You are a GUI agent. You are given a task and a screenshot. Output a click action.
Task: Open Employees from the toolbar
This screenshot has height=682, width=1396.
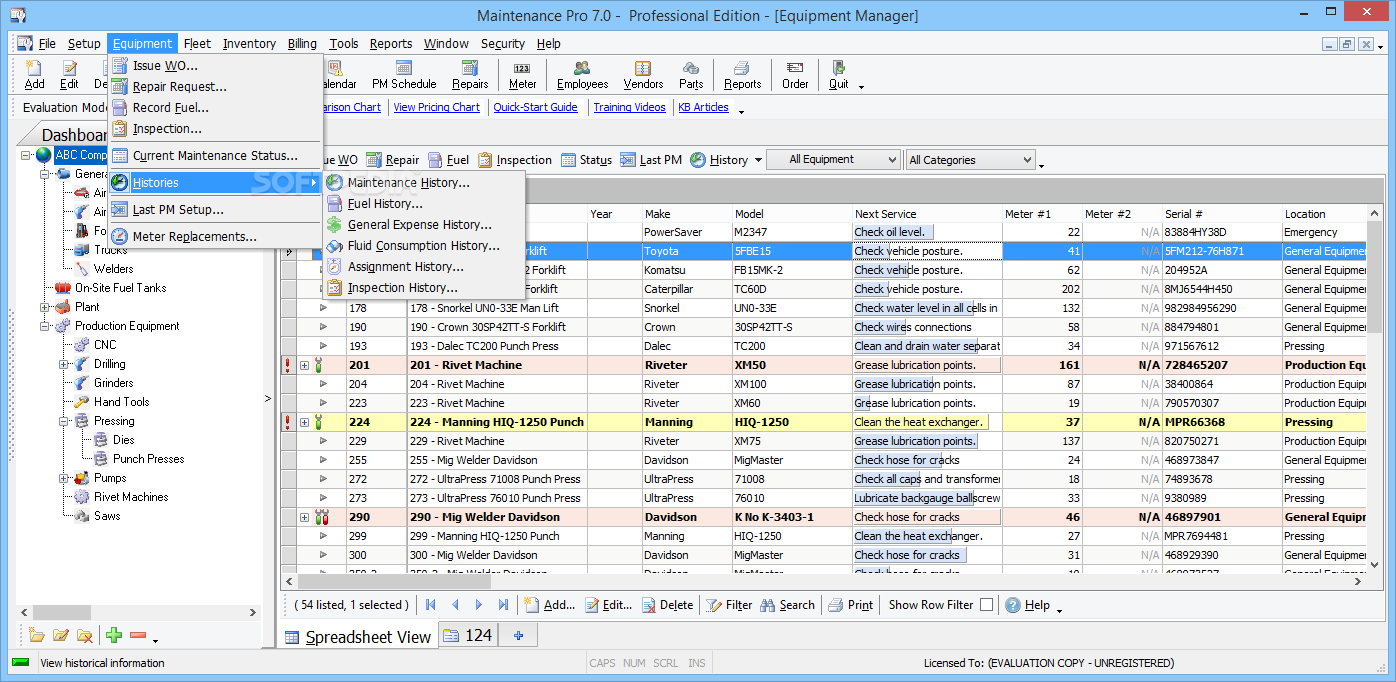pos(582,75)
